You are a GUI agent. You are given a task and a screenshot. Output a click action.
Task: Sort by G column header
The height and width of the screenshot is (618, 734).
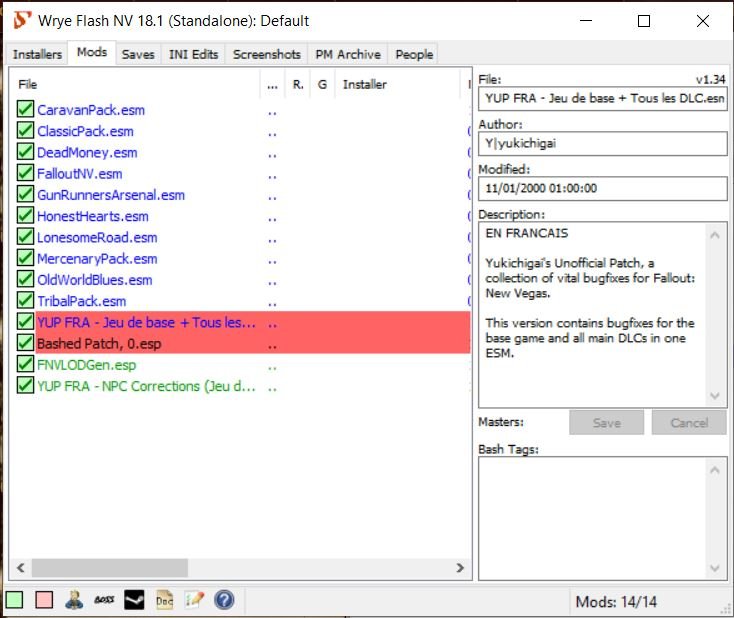pos(322,84)
